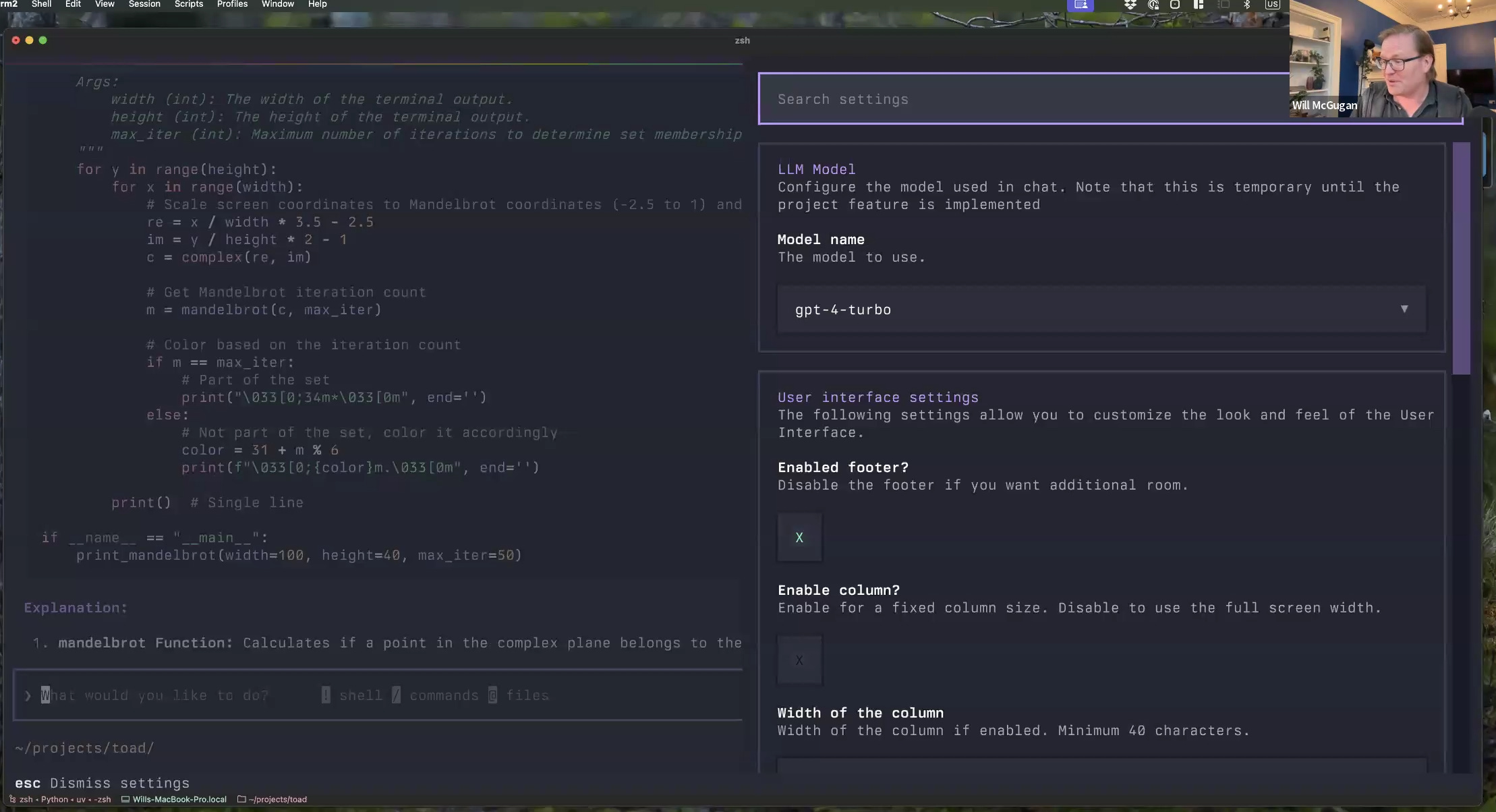Toggle the Enable column switch

(799, 660)
